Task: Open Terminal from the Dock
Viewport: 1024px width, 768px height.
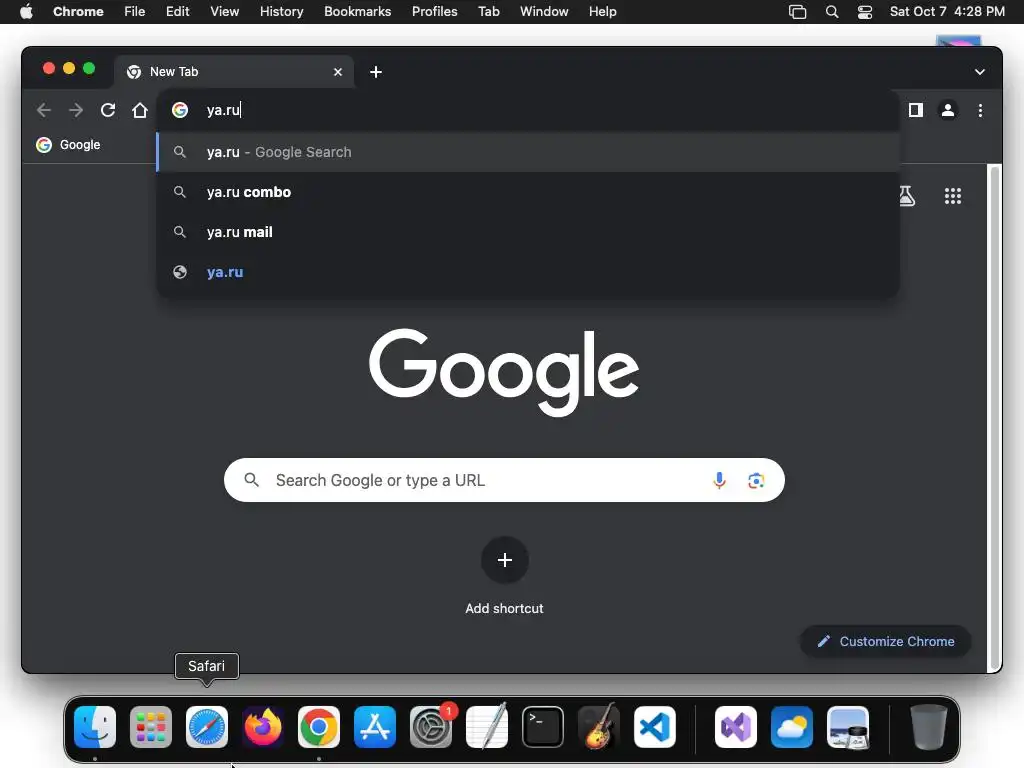Action: tap(543, 727)
